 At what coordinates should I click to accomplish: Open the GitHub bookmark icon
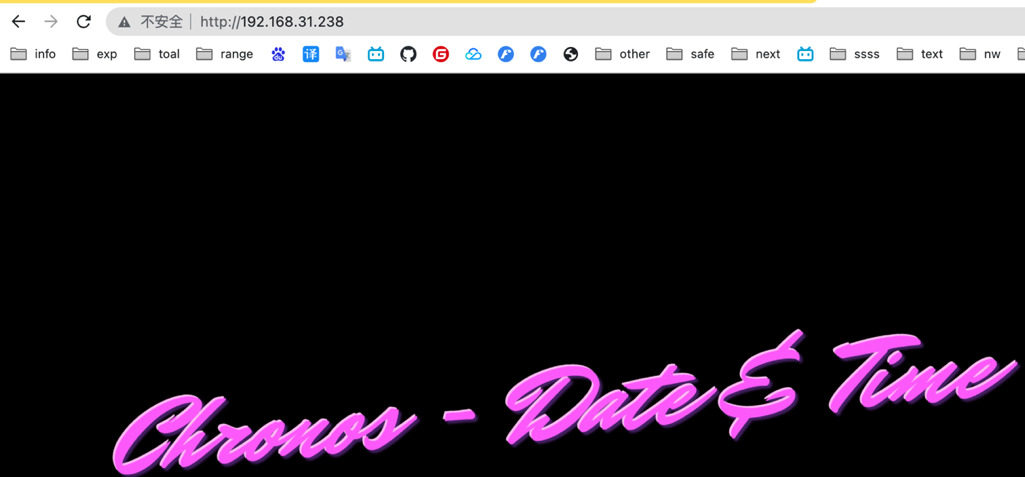(x=408, y=54)
